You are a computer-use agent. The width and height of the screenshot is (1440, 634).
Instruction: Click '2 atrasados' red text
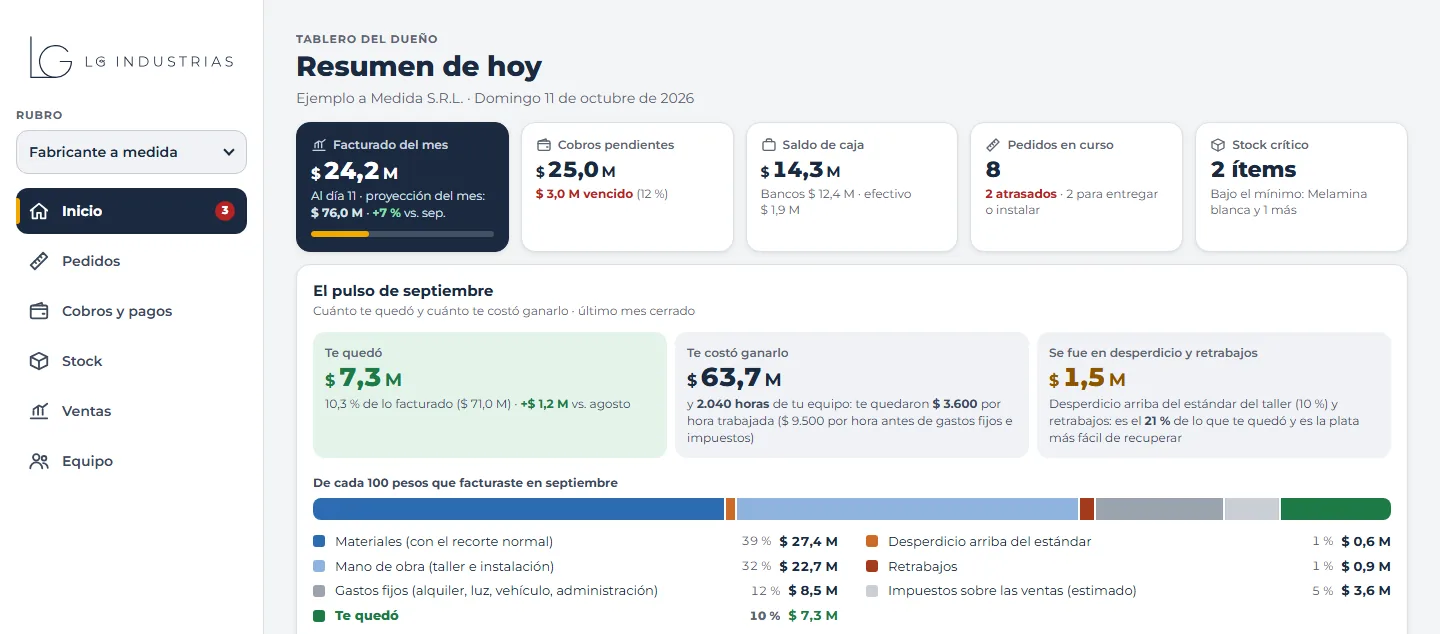(1019, 194)
